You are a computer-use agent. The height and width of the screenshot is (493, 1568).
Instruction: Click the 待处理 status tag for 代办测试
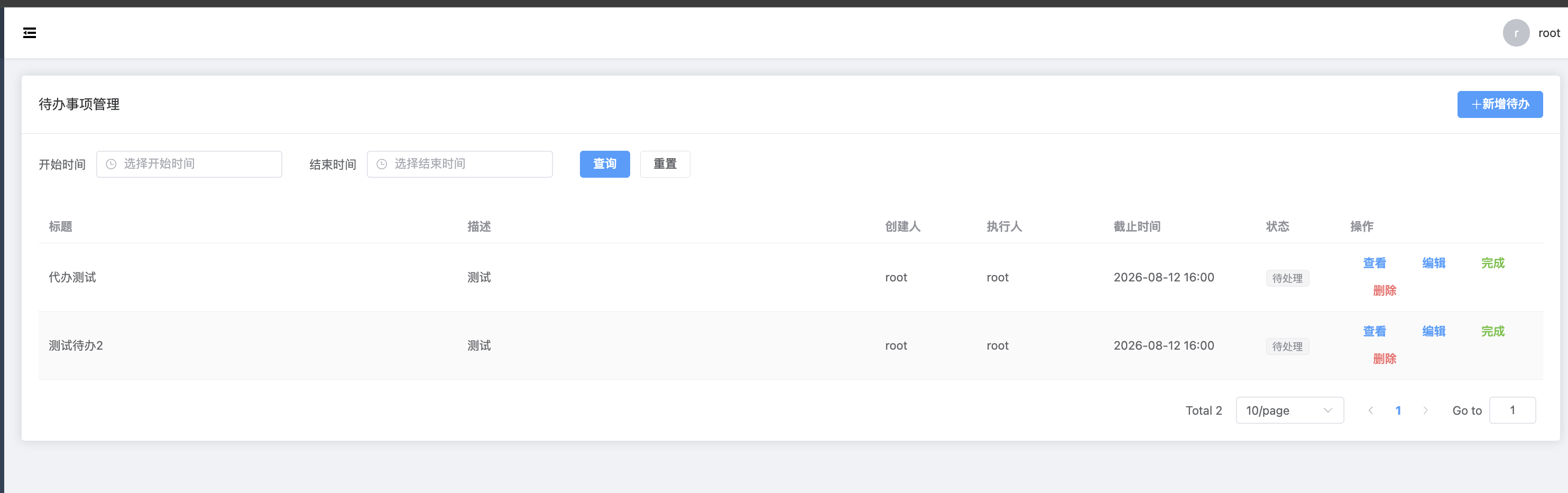click(x=1287, y=278)
